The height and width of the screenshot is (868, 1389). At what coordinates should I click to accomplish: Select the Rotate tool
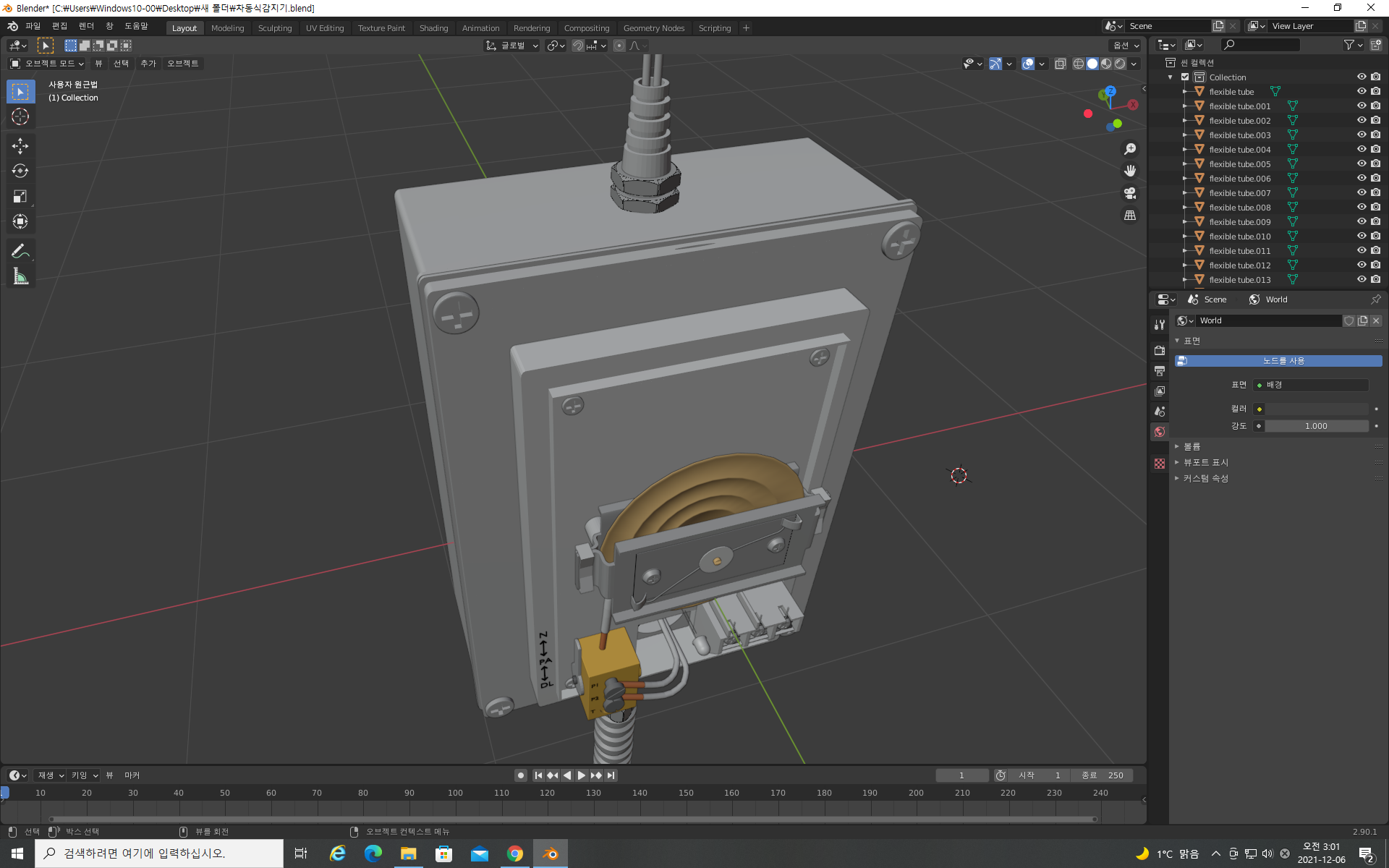(x=20, y=171)
